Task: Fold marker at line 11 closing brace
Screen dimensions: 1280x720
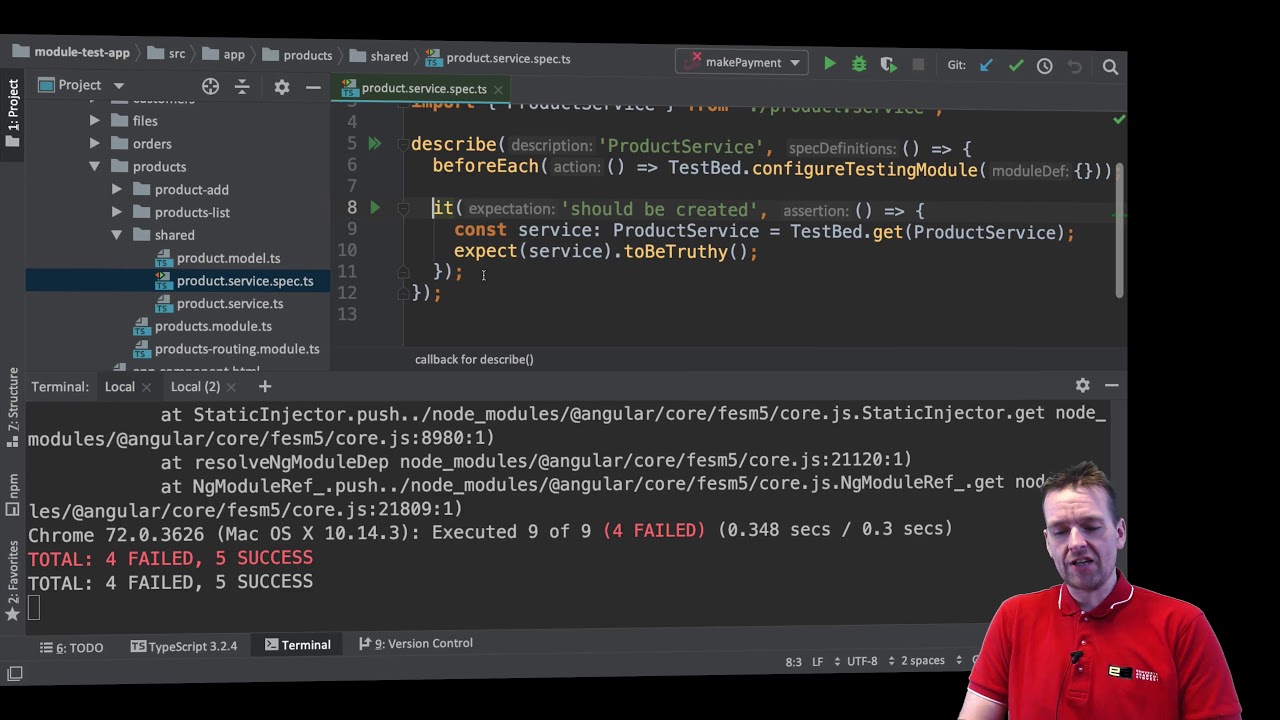Action: click(x=403, y=271)
